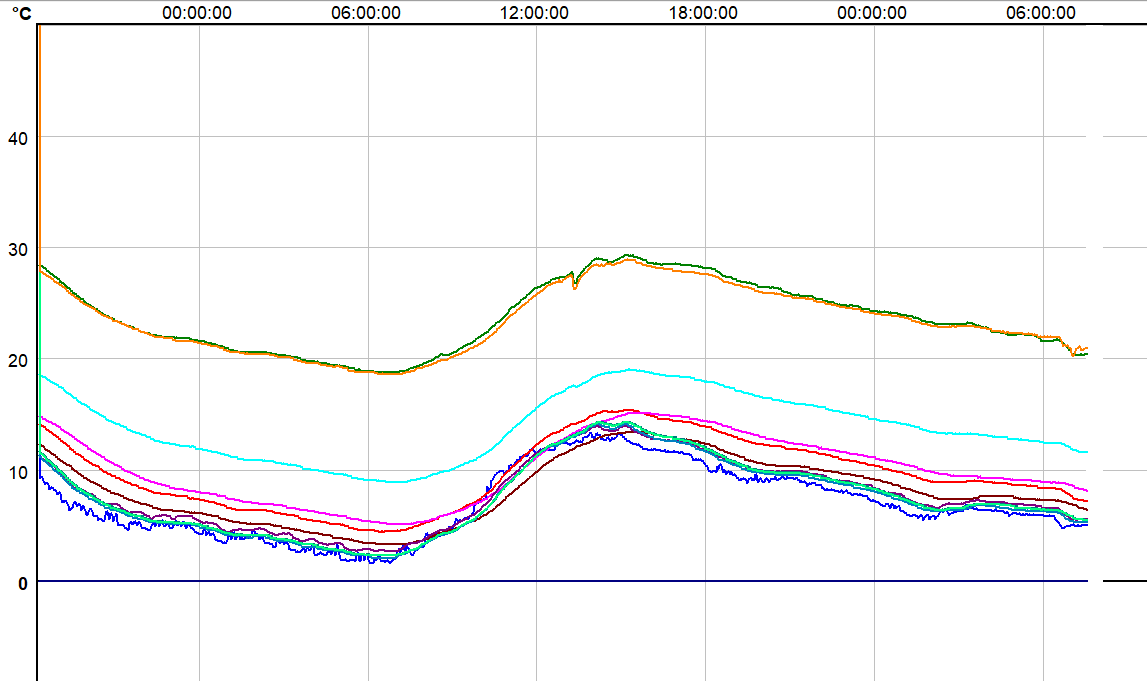Screen dimensions: 1147x681
Task: Select the second 00:00:00 time label
Action: (872, 13)
